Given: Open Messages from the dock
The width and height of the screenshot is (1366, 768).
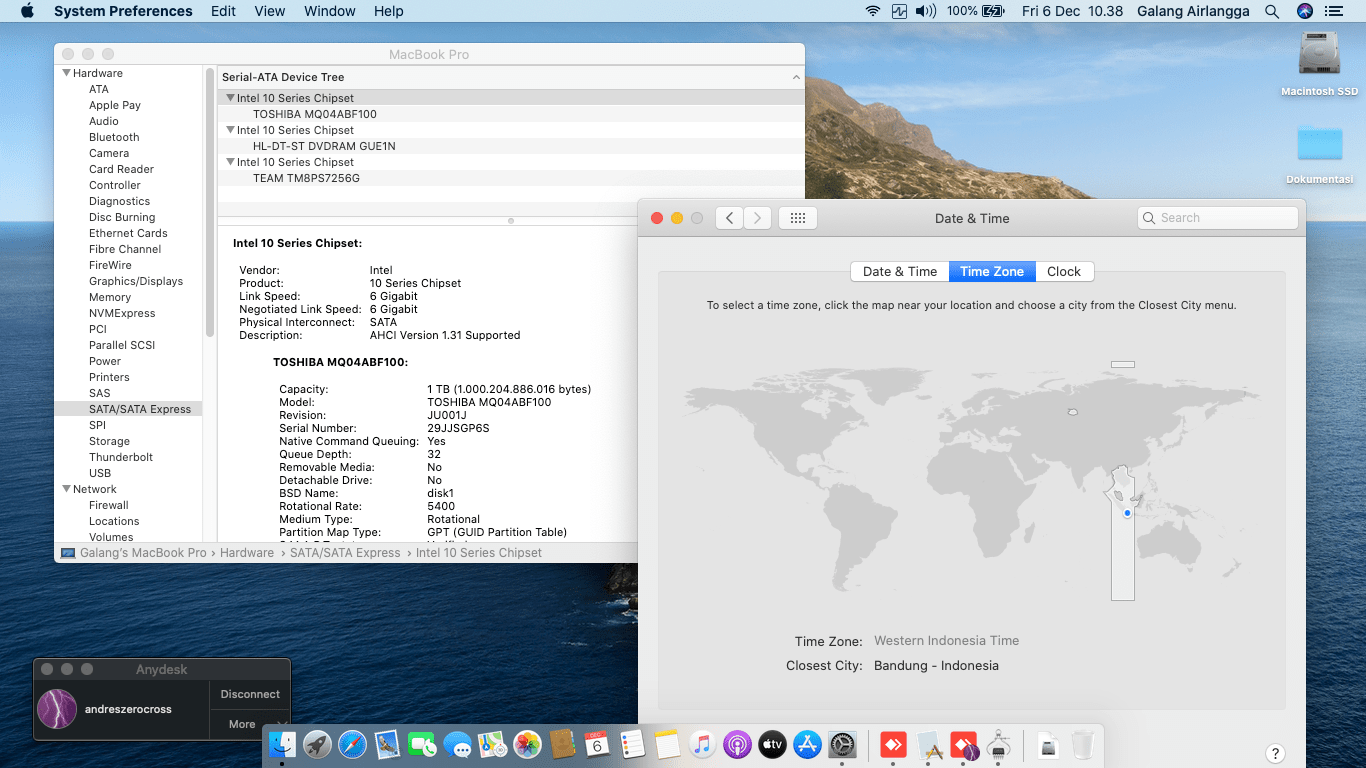Looking at the screenshot, I should coord(458,744).
